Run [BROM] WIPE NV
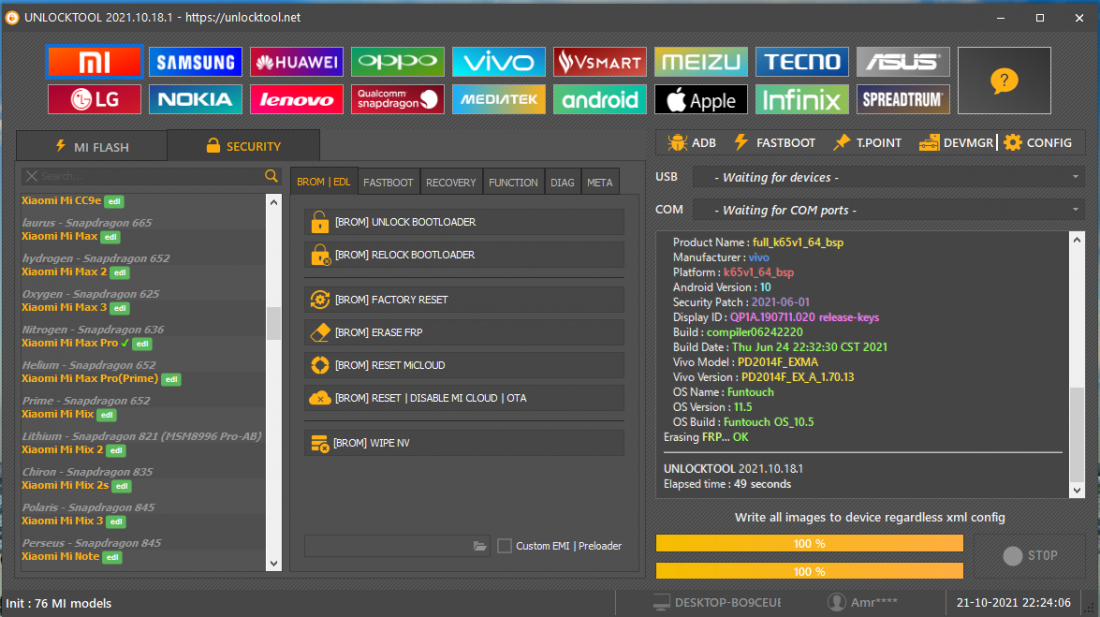 [464, 443]
